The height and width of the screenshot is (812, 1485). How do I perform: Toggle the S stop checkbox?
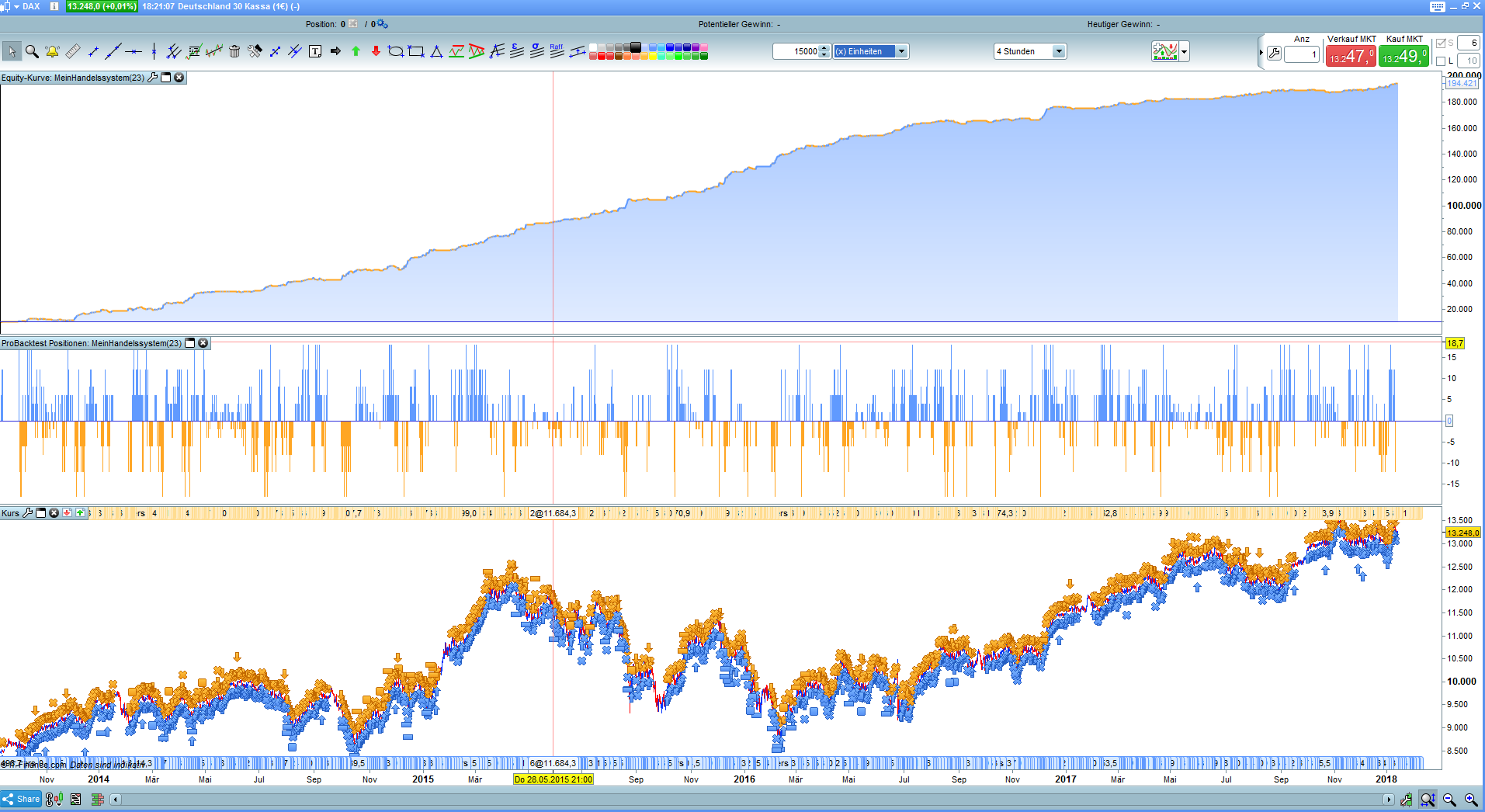1441,43
